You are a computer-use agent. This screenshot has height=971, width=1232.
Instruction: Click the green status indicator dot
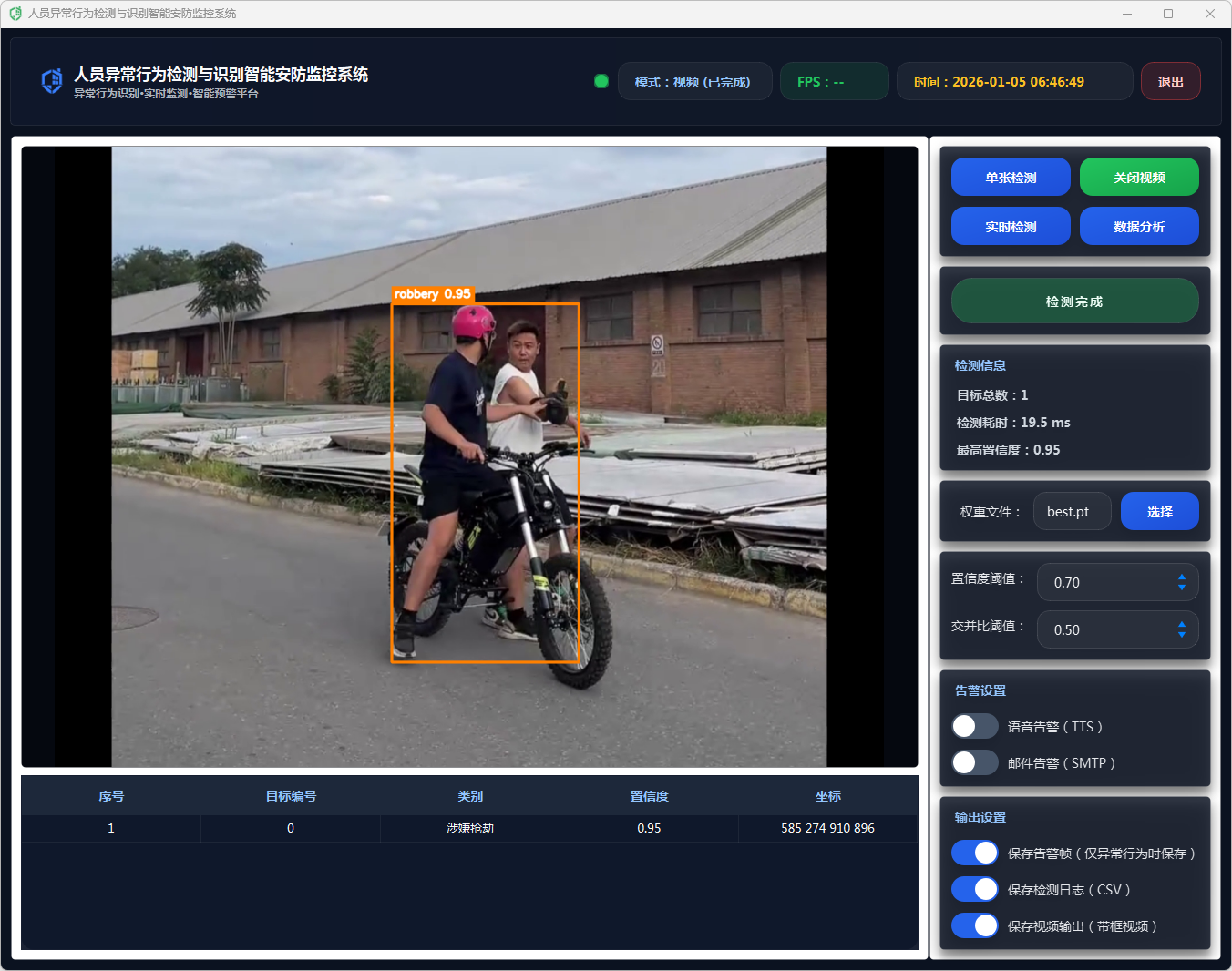pyautogui.click(x=601, y=81)
